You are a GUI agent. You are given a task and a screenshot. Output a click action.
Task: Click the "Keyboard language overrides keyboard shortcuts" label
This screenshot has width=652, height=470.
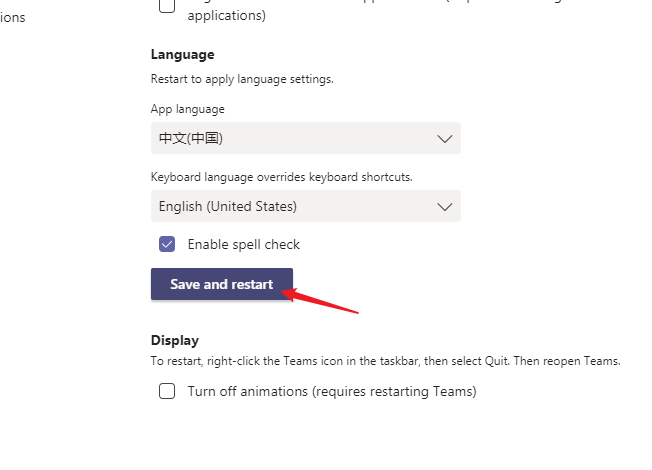[x=281, y=177]
